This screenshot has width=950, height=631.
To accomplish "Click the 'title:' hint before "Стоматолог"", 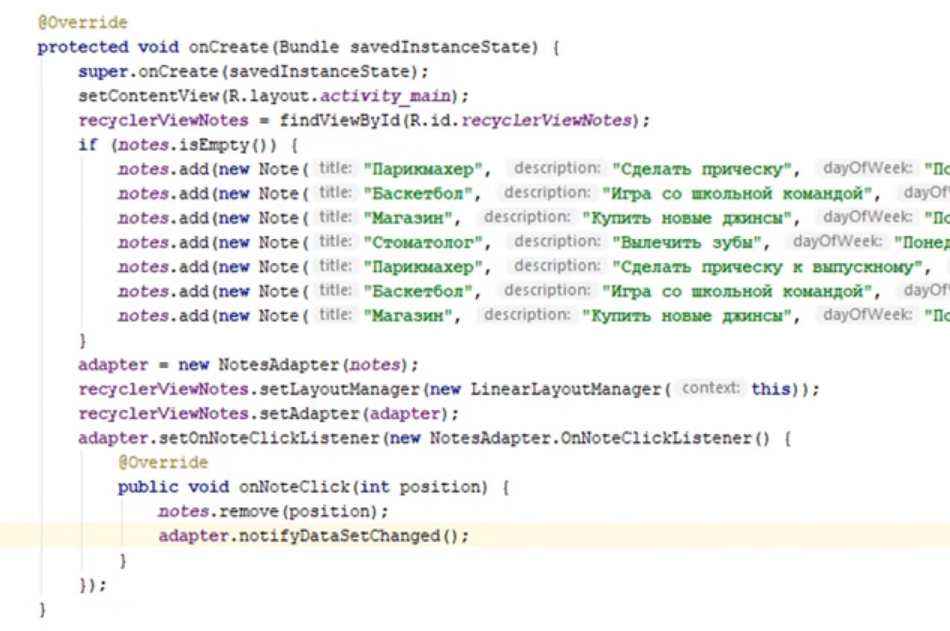I will click(x=335, y=241).
